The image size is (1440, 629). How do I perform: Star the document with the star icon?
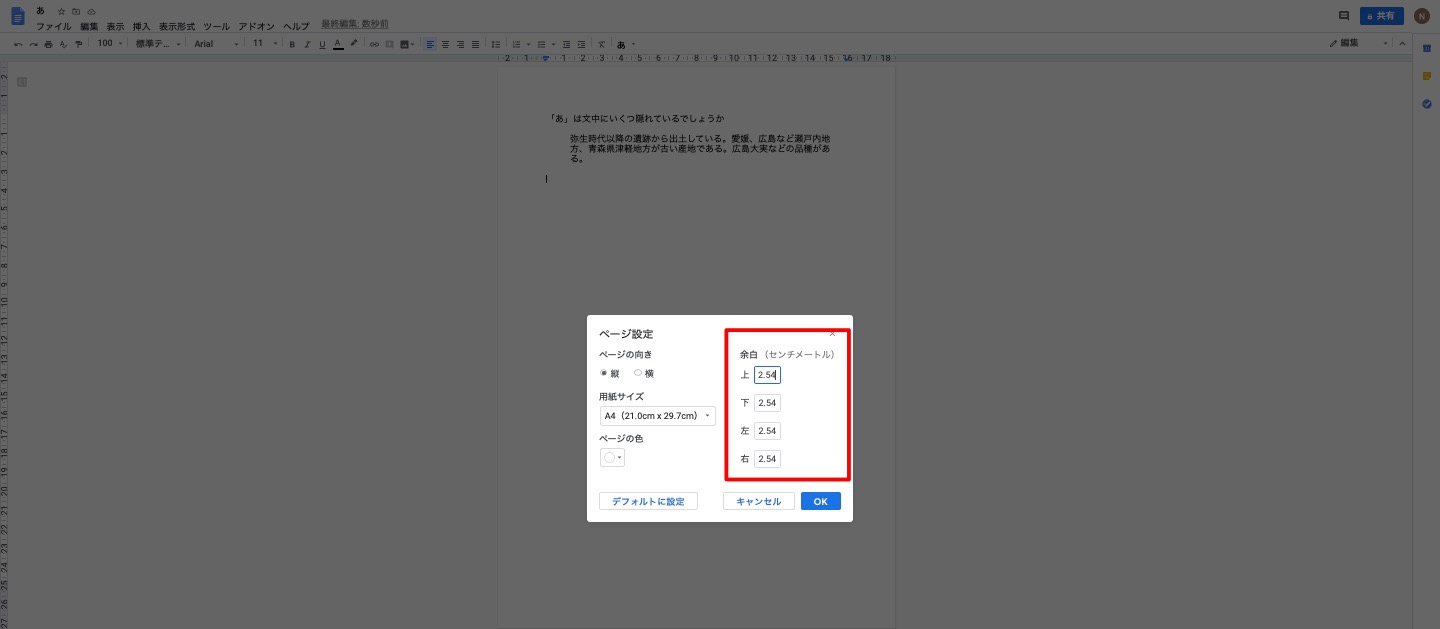tap(61, 11)
